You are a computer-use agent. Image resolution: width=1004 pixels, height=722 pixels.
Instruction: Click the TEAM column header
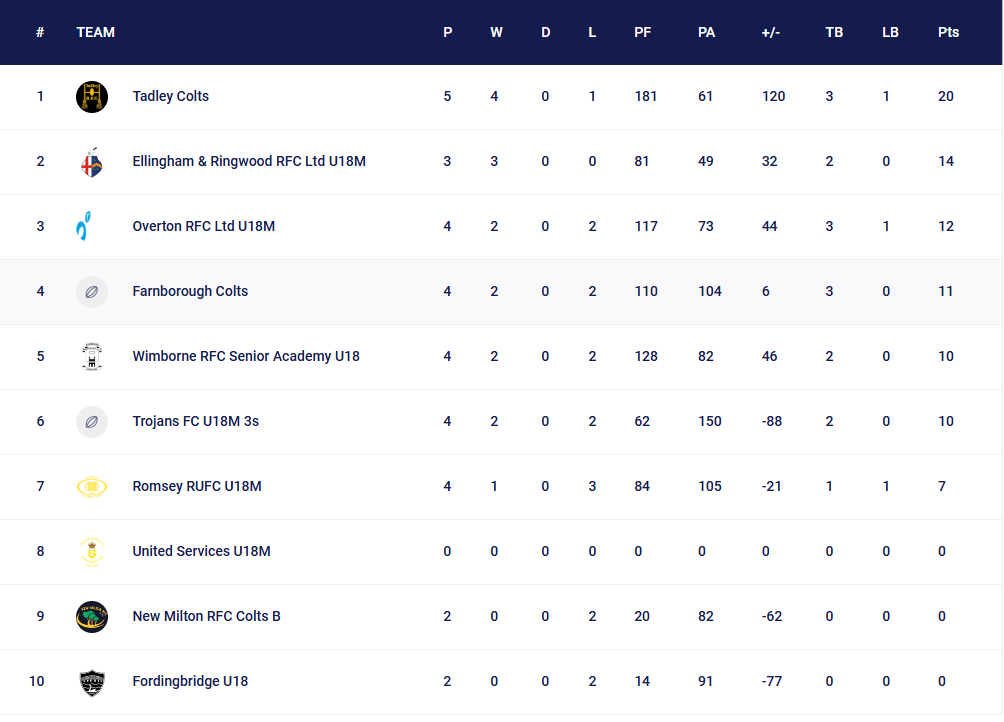point(95,33)
